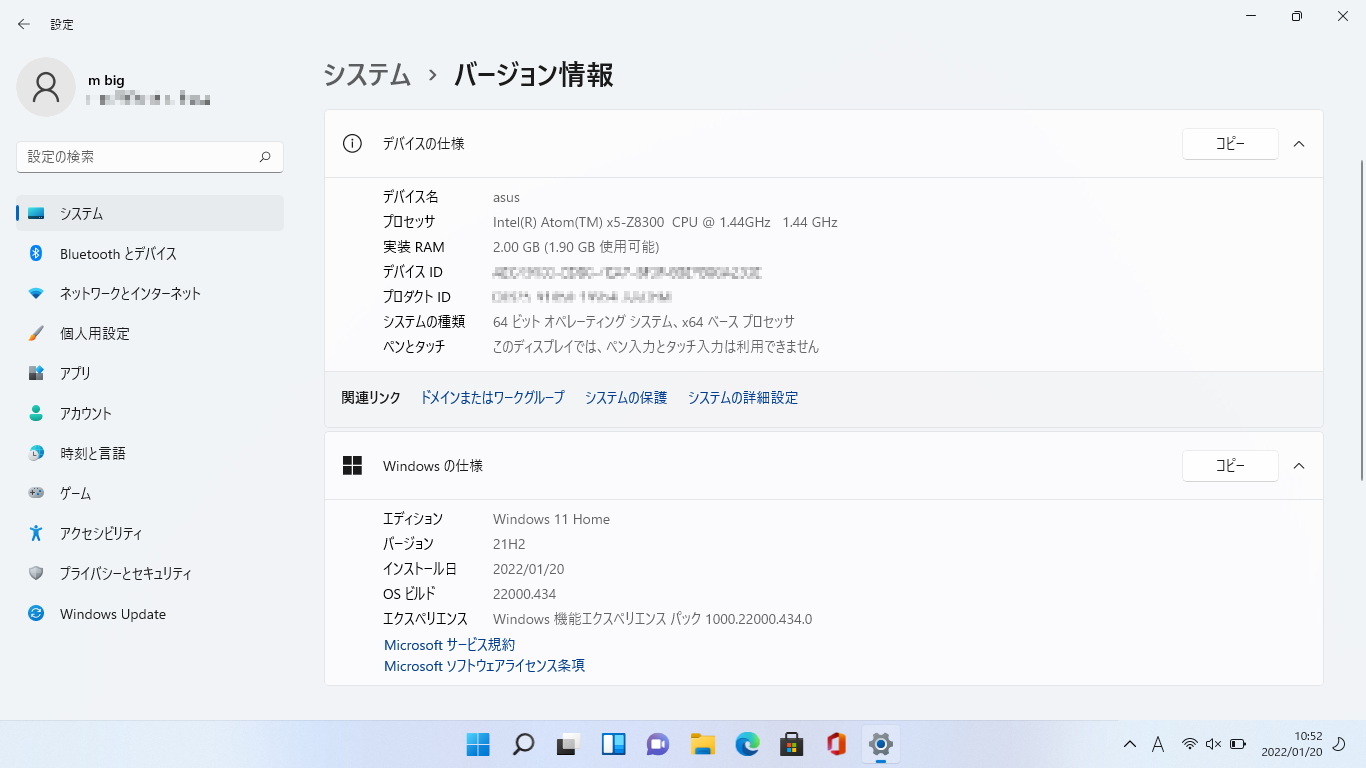Click the battery tray icon
The height and width of the screenshot is (768, 1366).
coord(1237,744)
